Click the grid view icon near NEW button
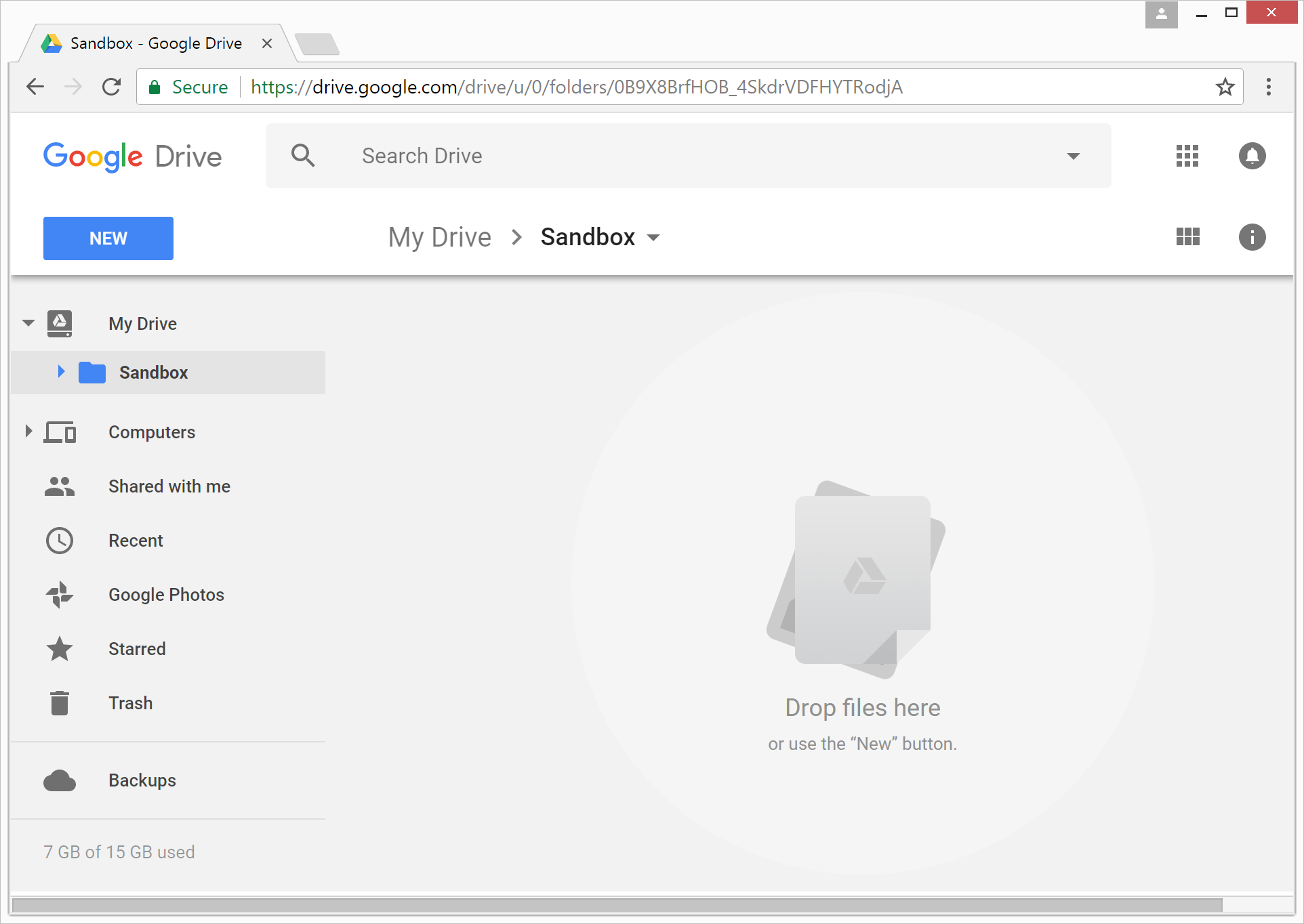This screenshot has width=1304, height=924. click(x=1190, y=237)
